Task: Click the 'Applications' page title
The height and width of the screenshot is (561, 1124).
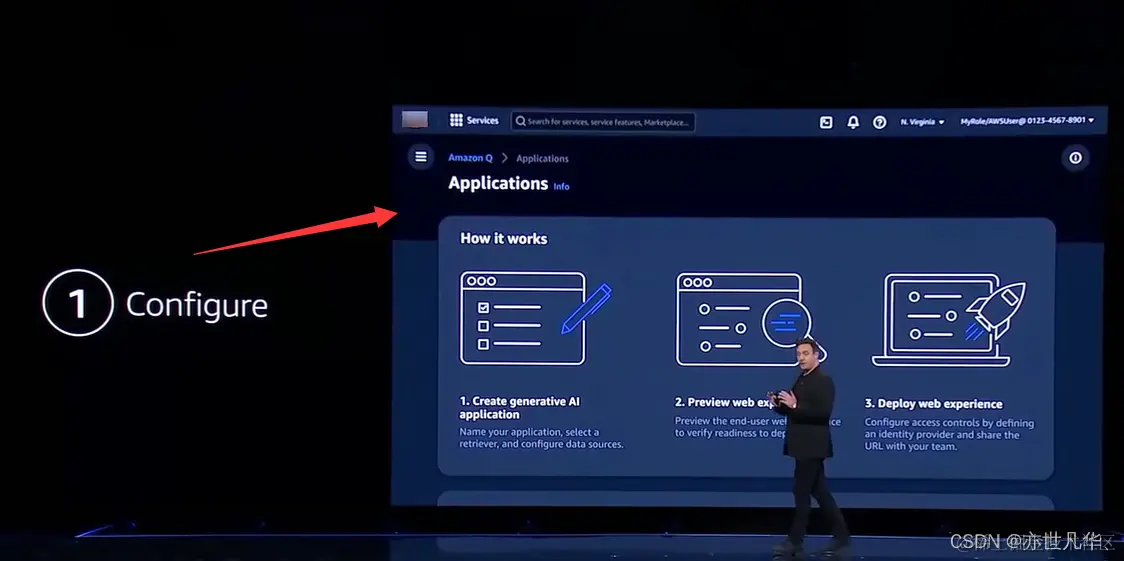Action: click(x=498, y=183)
